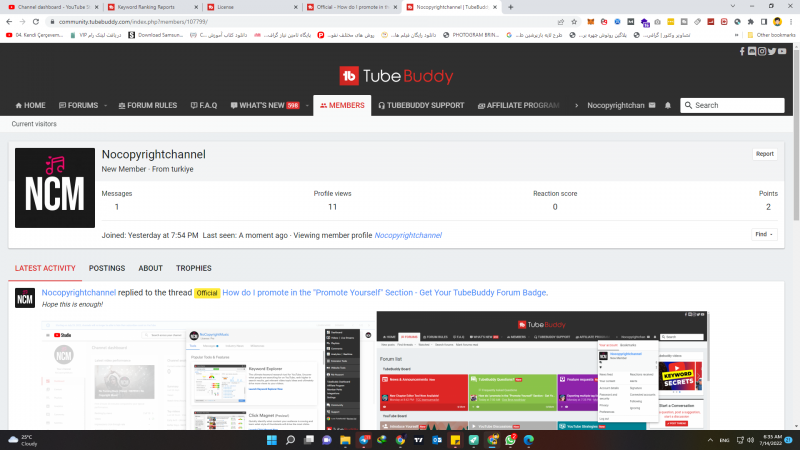The height and width of the screenshot is (450, 800).
Task: Open the Twitter social icon in header
Action: pyautogui.click(x=771, y=51)
